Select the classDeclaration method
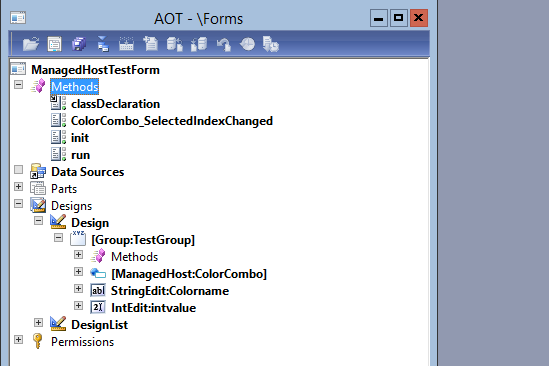The width and height of the screenshot is (549, 366). (116, 104)
